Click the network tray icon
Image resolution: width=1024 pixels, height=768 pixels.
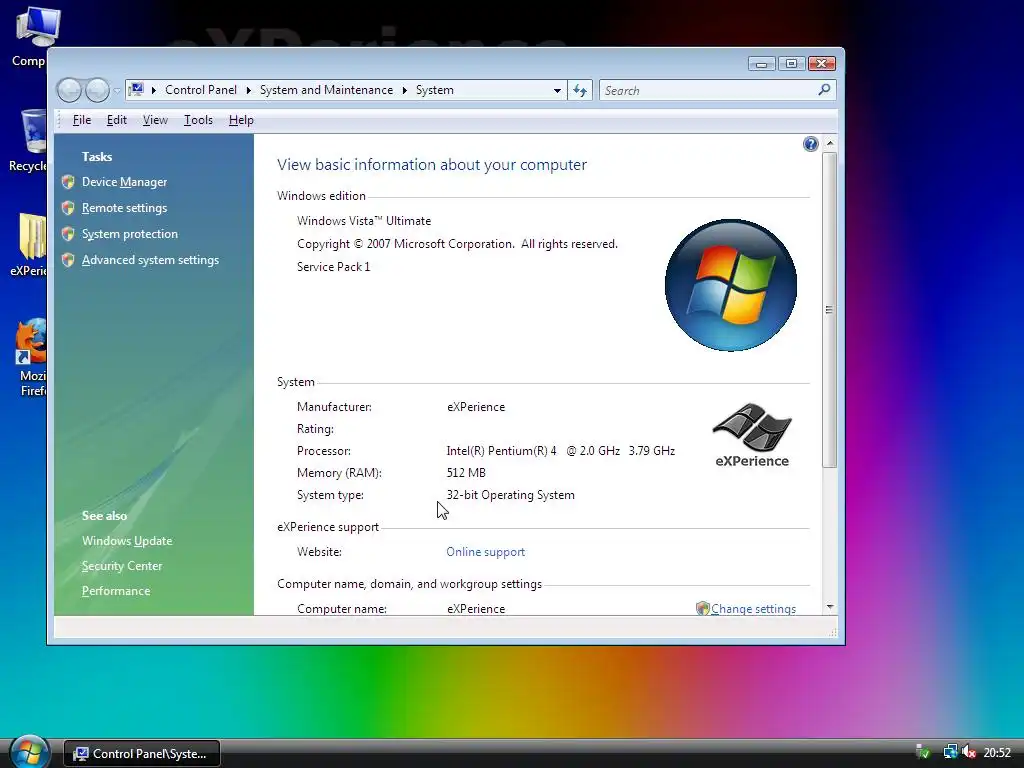(x=950, y=753)
